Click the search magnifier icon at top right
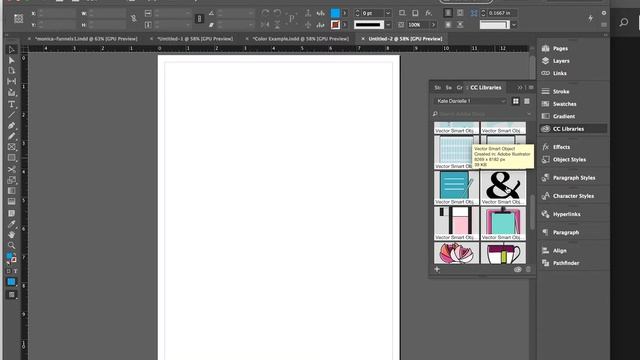The image size is (640, 360). tap(623, 22)
